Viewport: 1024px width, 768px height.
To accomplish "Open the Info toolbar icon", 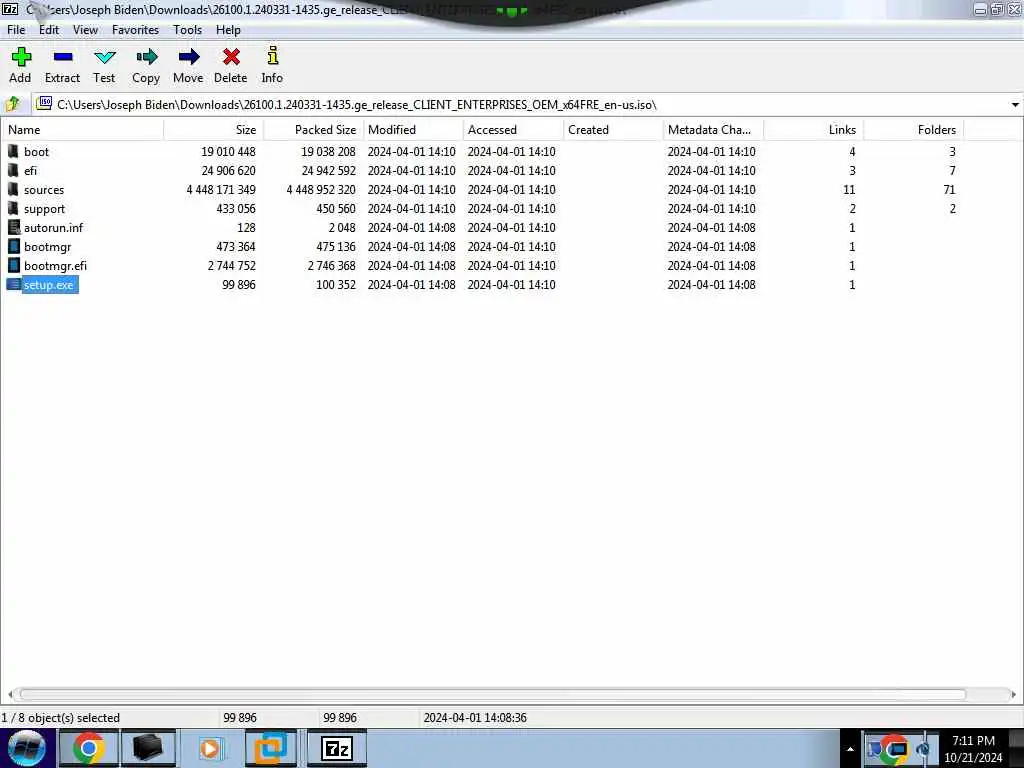I will coord(272,56).
